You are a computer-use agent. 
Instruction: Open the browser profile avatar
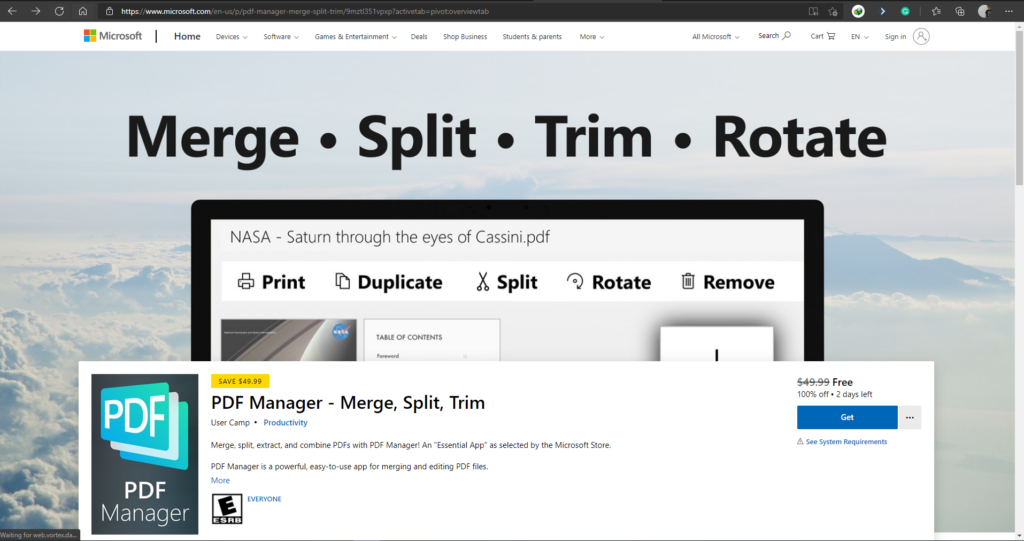coord(984,11)
